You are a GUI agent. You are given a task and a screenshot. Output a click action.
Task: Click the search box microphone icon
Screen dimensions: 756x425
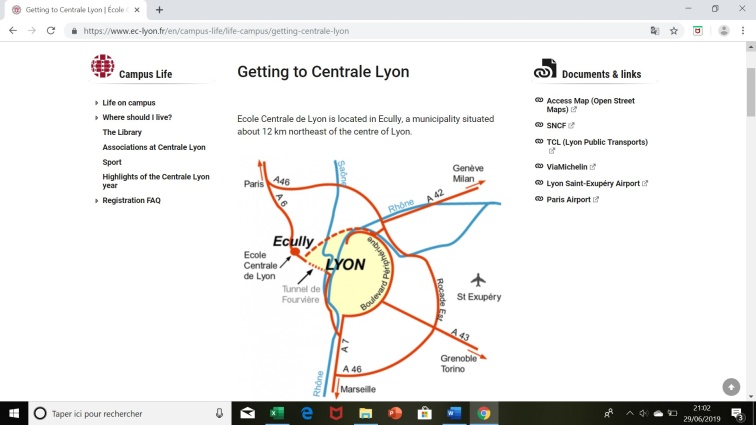pyautogui.click(x=219, y=413)
